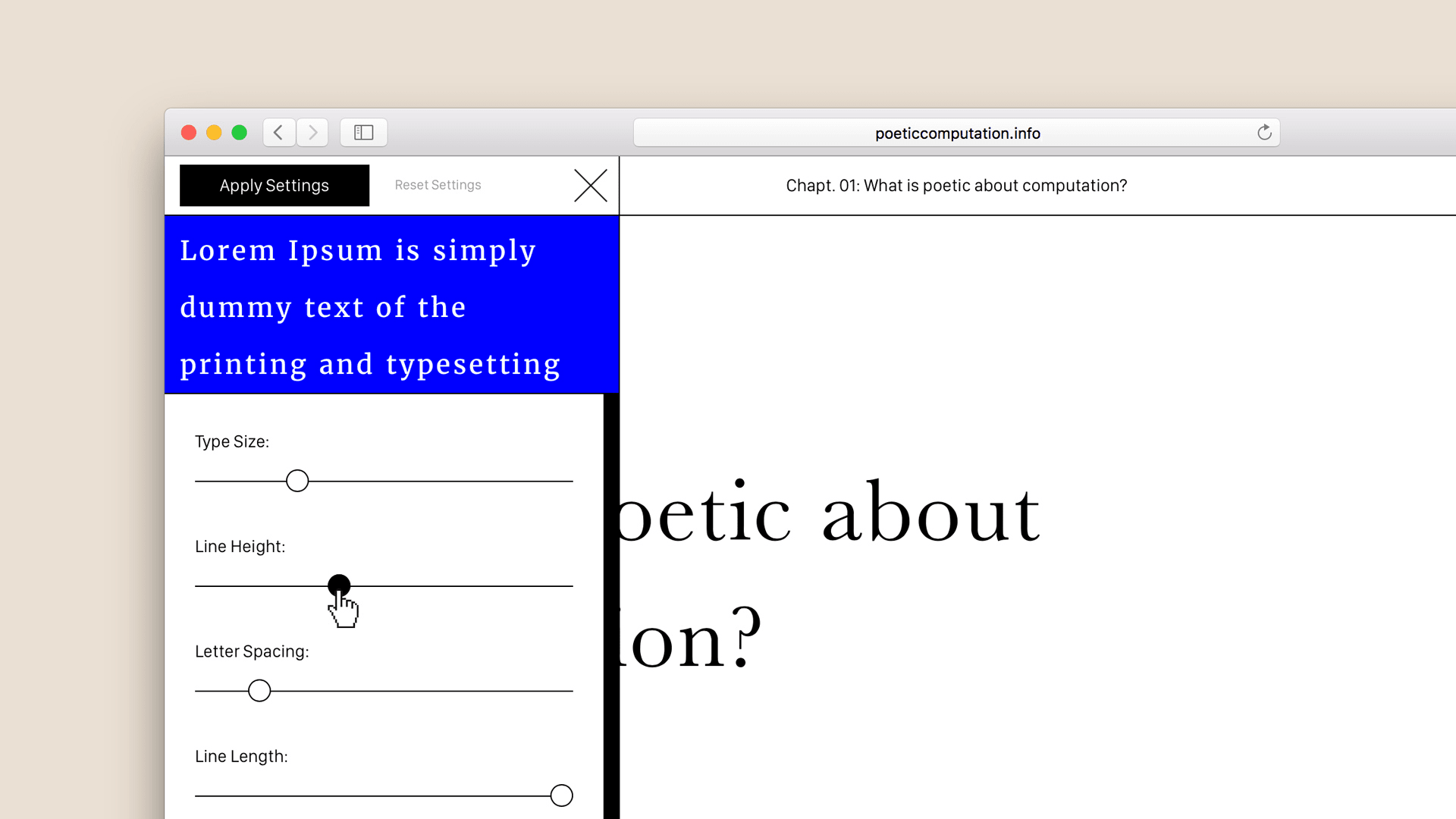Click the browser forward arrow

point(312,133)
